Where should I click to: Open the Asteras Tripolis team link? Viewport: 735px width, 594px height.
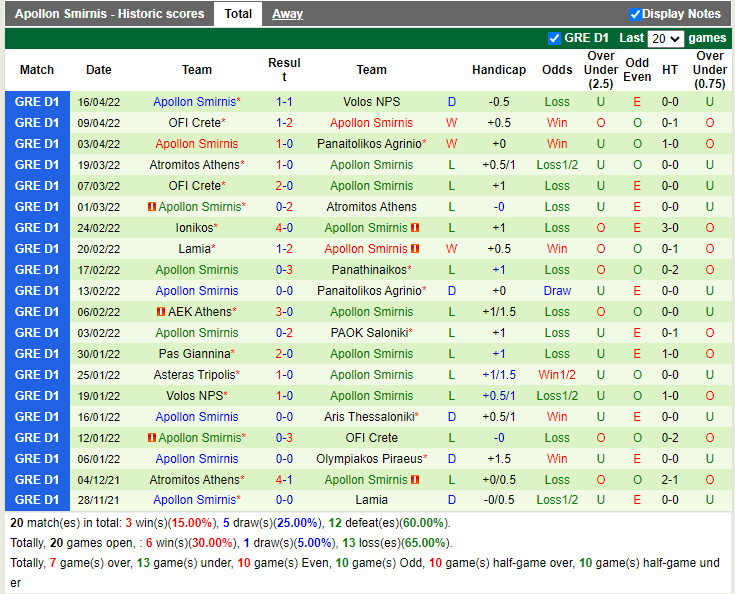click(194, 375)
